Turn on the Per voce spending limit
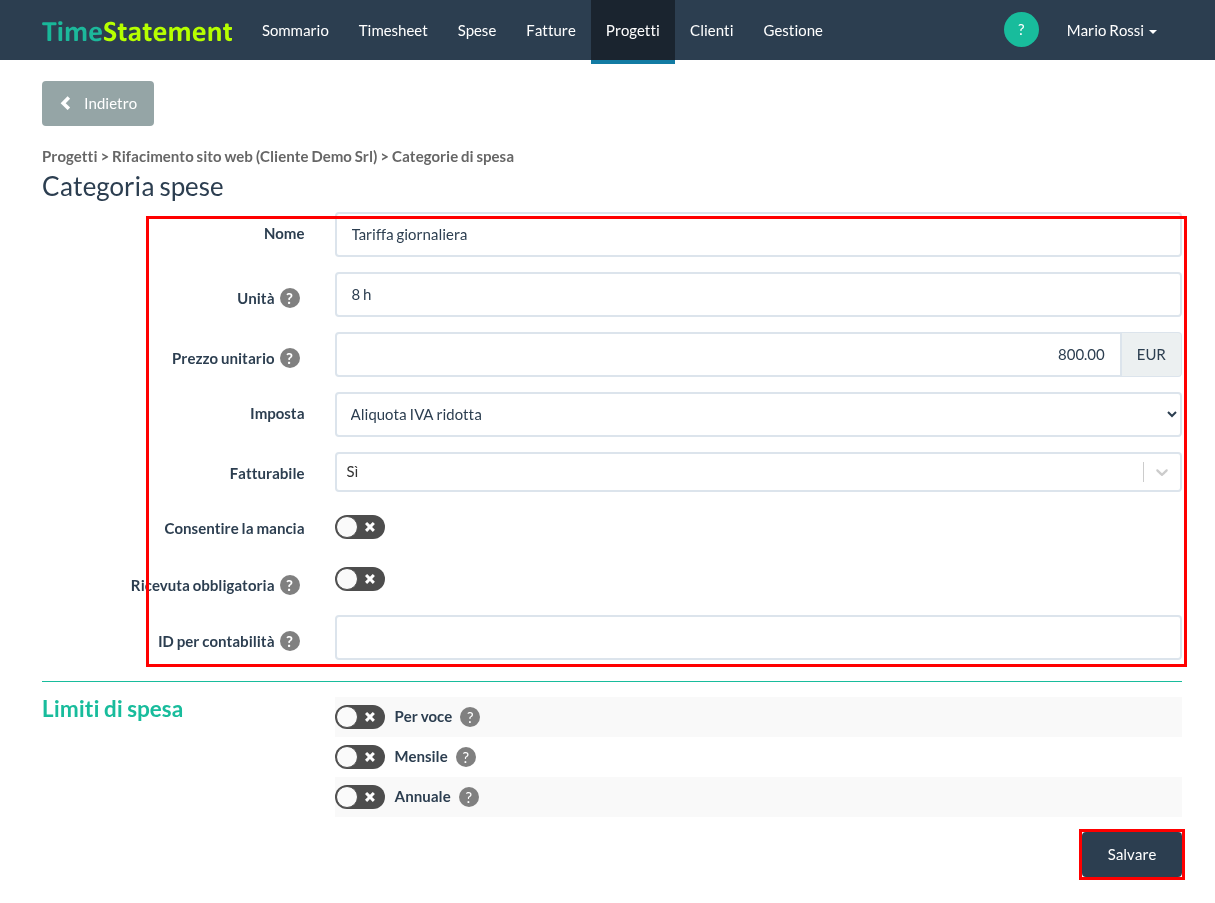The height and width of the screenshot is (903, 1215). point(360,717)
